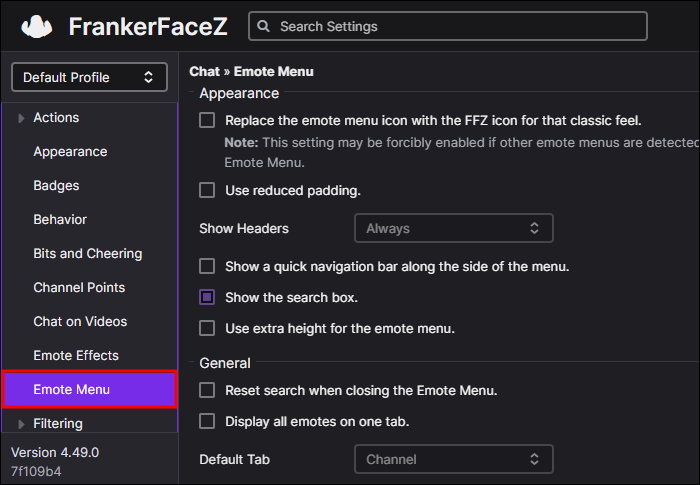The image size is (700, 485).
Task: Uncheck the Show the search box option
Action: pos(207,297)
